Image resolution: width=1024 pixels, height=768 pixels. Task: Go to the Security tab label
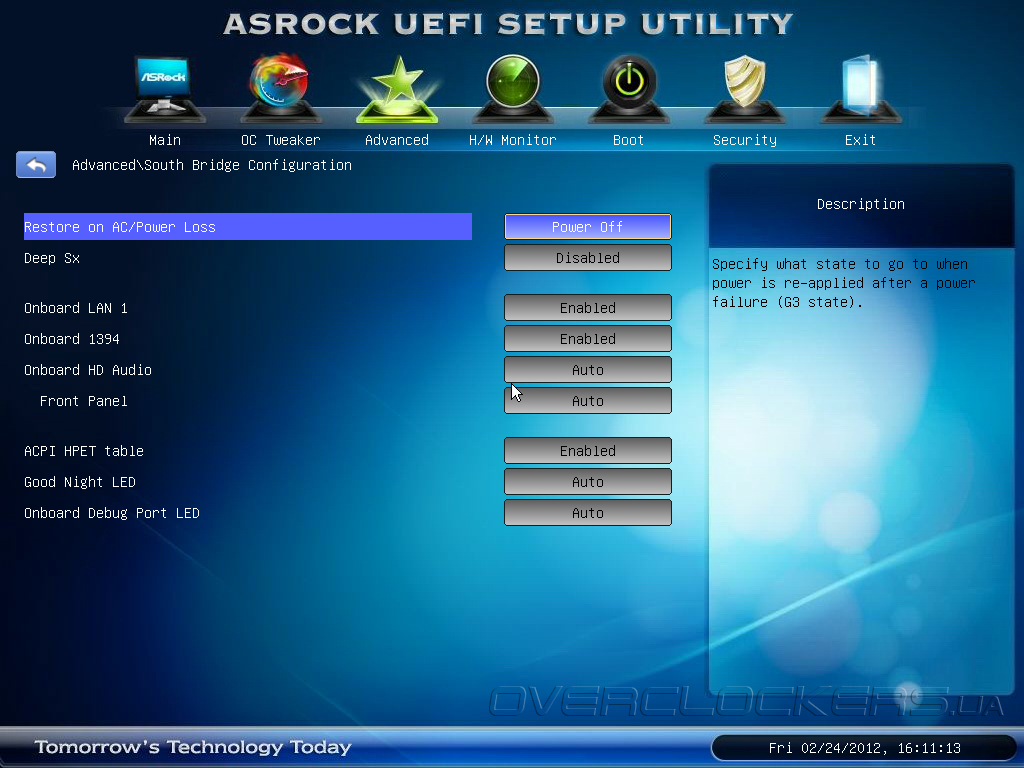click(744, 140)
